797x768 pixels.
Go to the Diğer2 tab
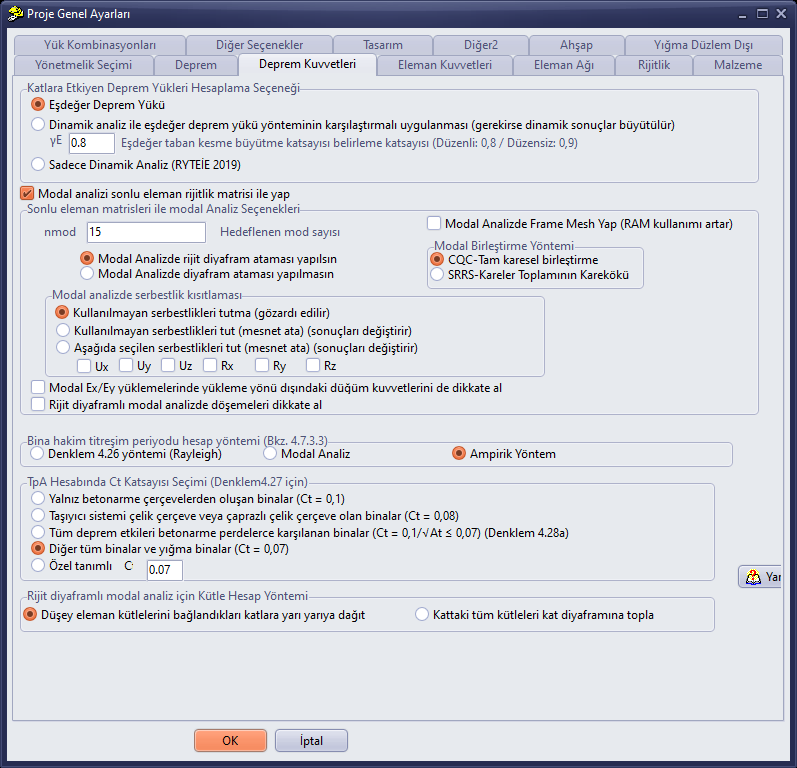tap(481, 45)
